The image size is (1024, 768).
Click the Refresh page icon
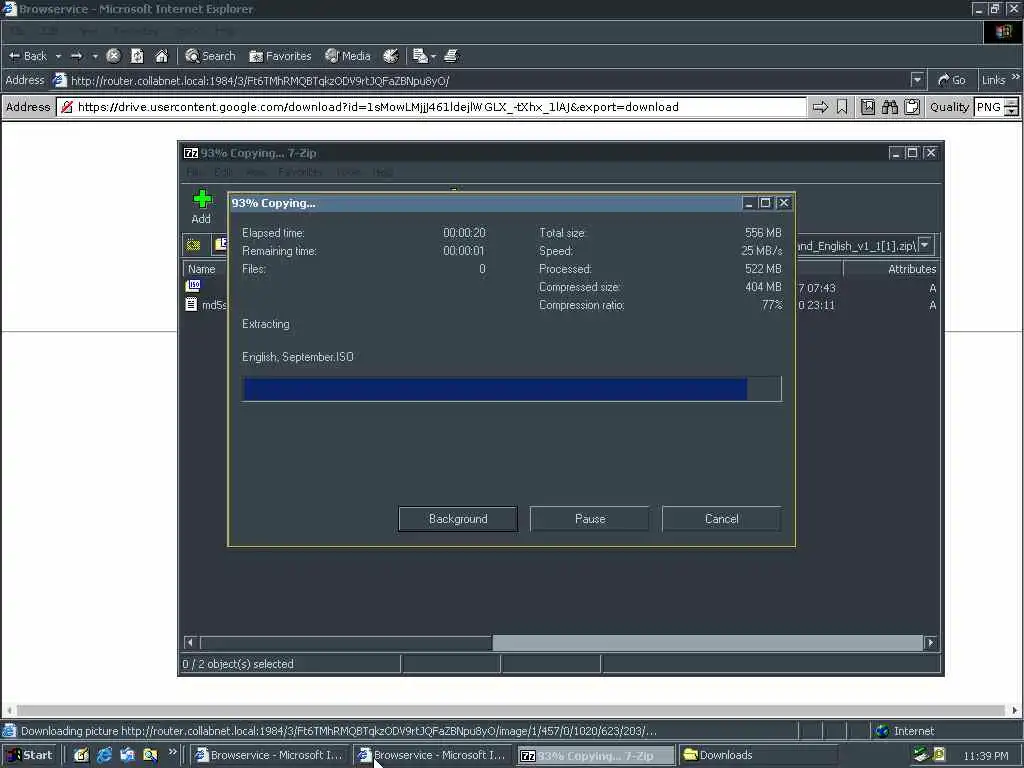(137, 56)
